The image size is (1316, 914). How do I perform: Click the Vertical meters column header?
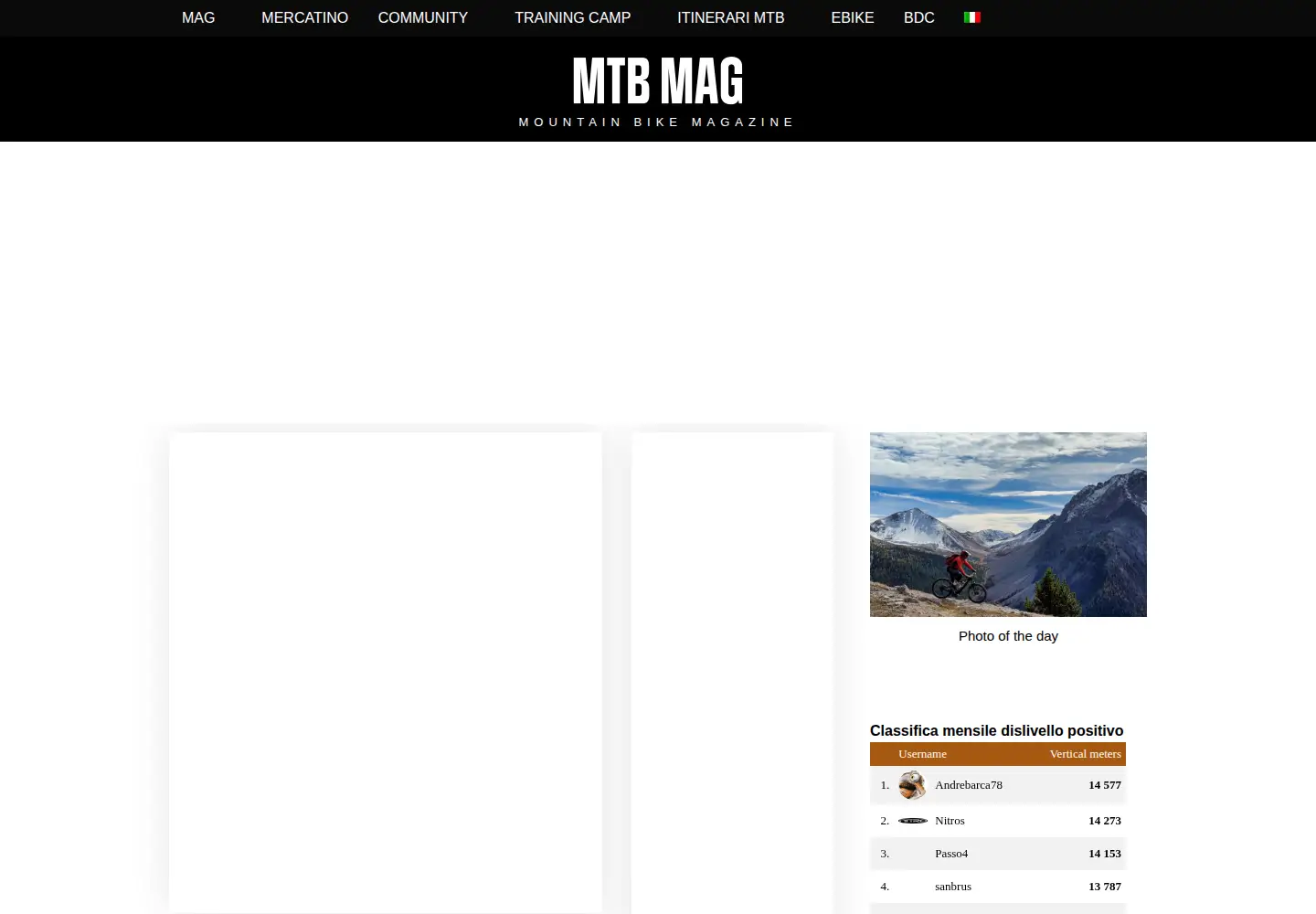[1085, 754]
